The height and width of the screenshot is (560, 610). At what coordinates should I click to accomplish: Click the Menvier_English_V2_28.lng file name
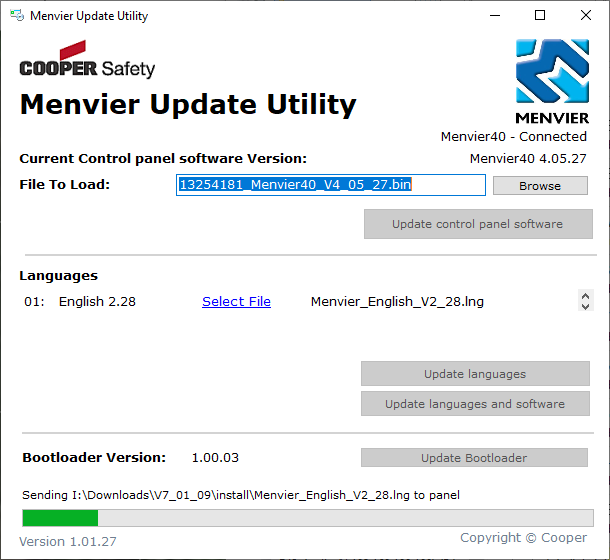click(397, 302)
